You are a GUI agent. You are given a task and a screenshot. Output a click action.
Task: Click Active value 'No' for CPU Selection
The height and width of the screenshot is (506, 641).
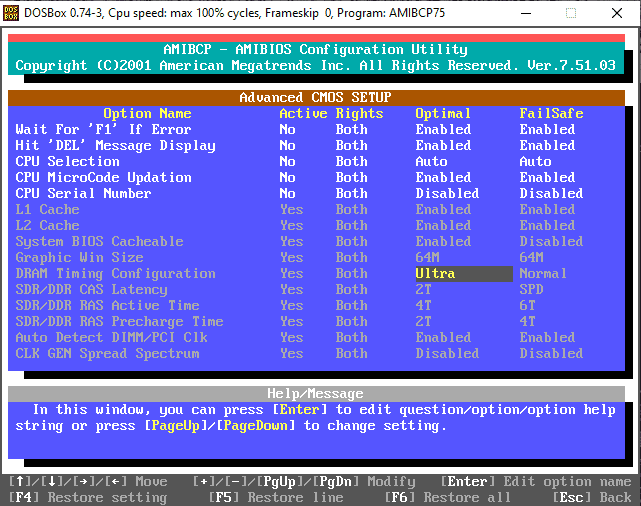(287, 161)
